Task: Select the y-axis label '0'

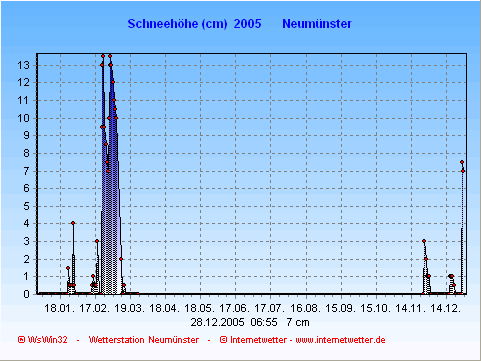Action: (x=27, y=294)
